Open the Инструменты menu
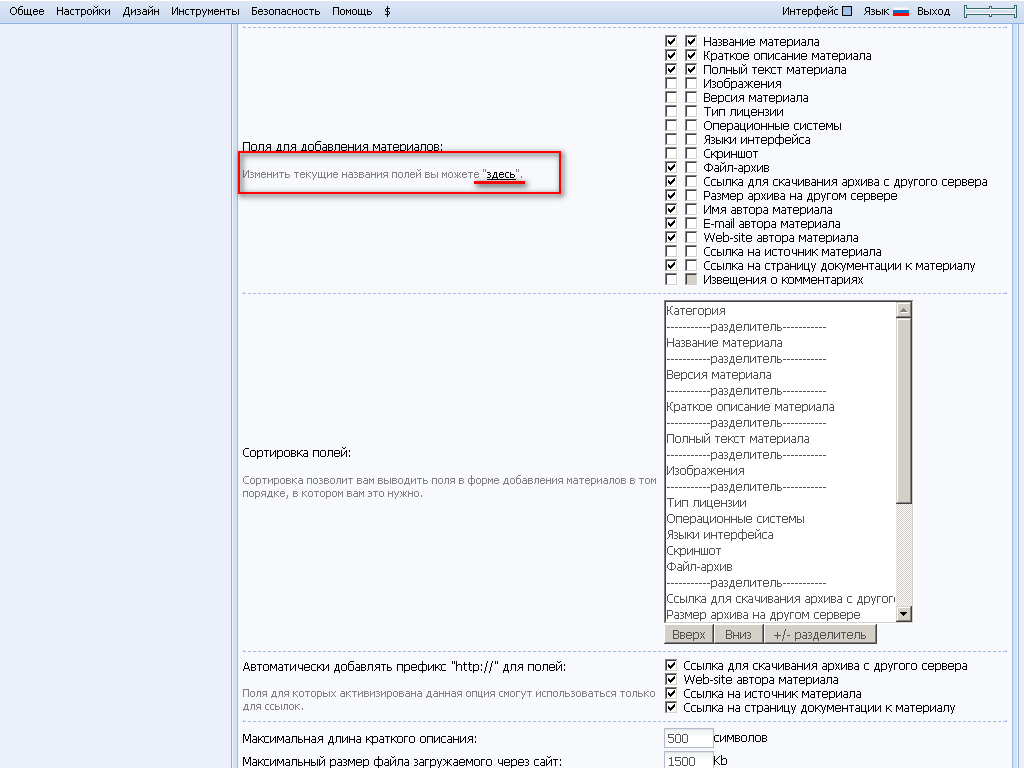Image resolution: width=1024 pixels, height=768 pixels. [x=205, y=11]
